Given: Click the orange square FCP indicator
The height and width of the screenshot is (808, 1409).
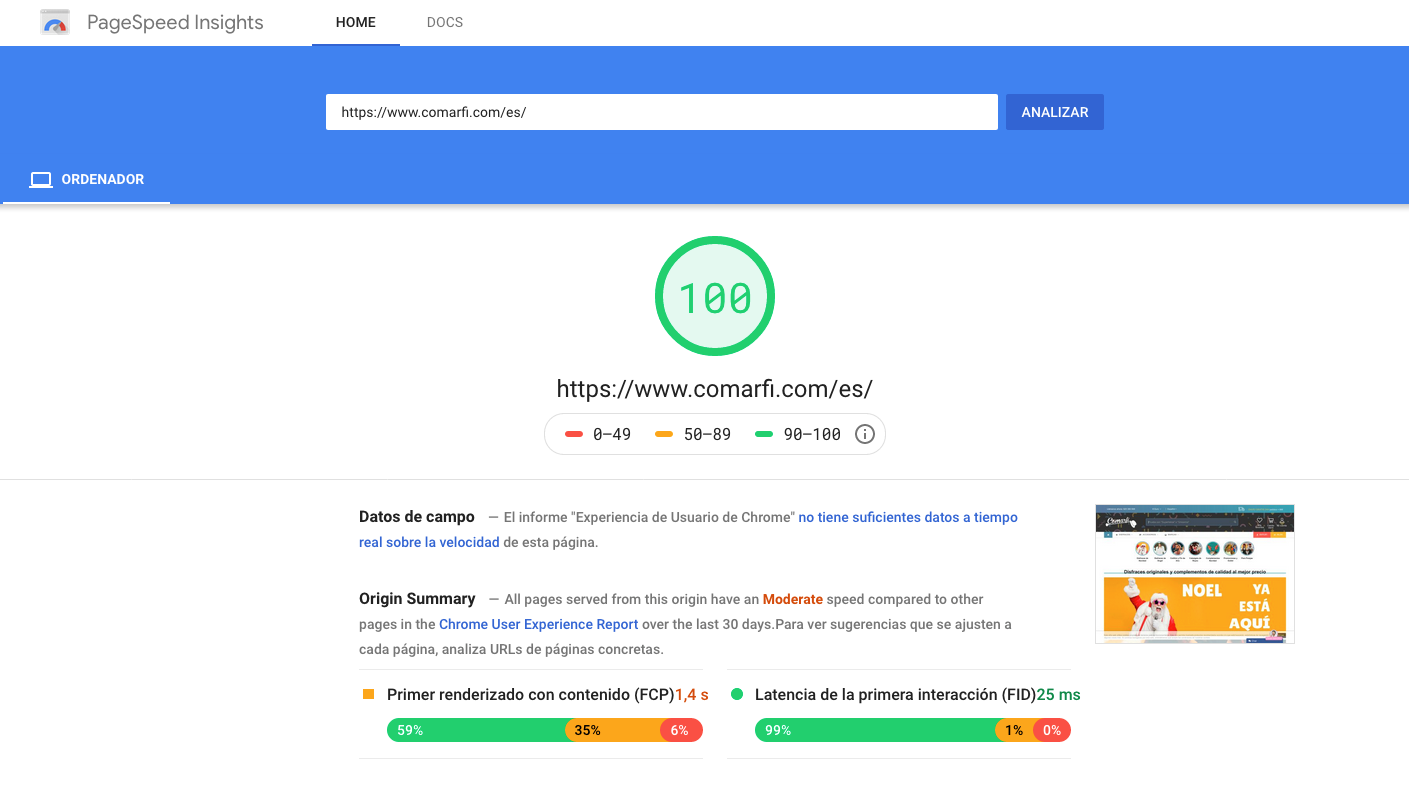Looking at the screenshot, I should tap(368, 694).
